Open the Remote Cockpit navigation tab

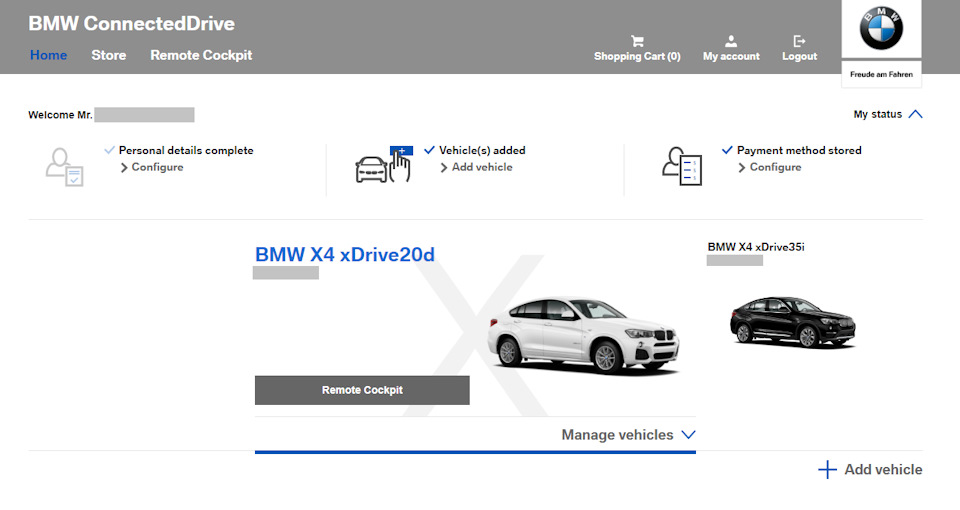coord(201,55)
